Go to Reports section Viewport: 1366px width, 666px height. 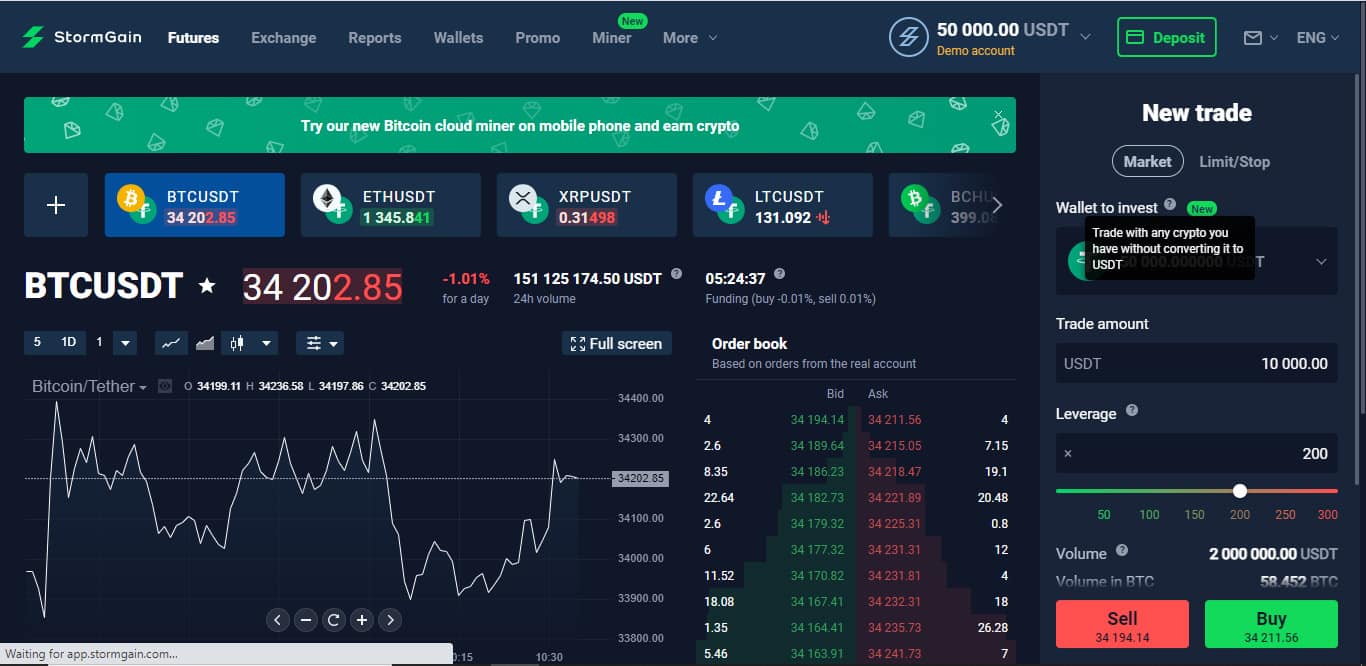(x=374, y=38)
